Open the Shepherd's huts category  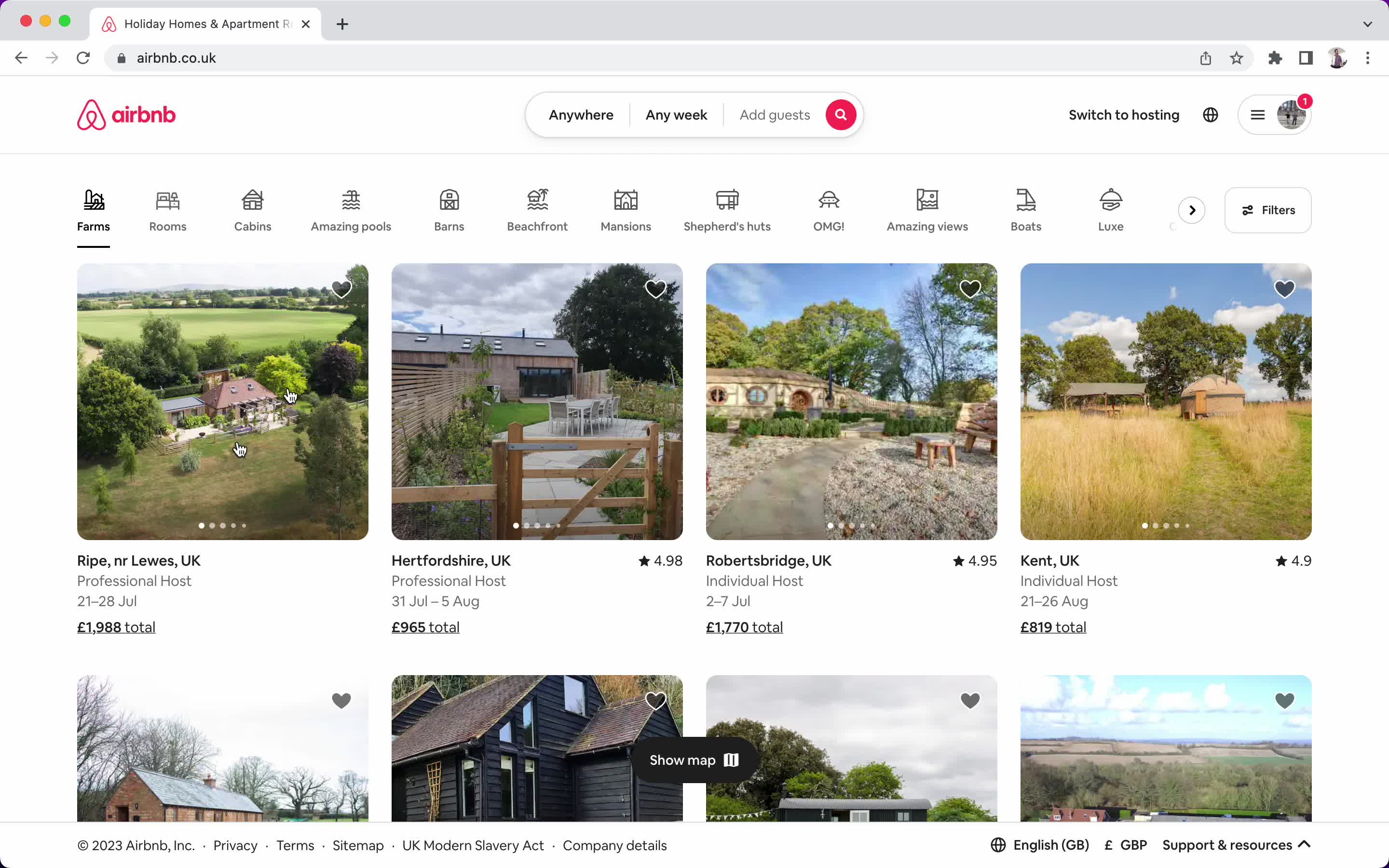pyautogui.click(x=727, y=210)
